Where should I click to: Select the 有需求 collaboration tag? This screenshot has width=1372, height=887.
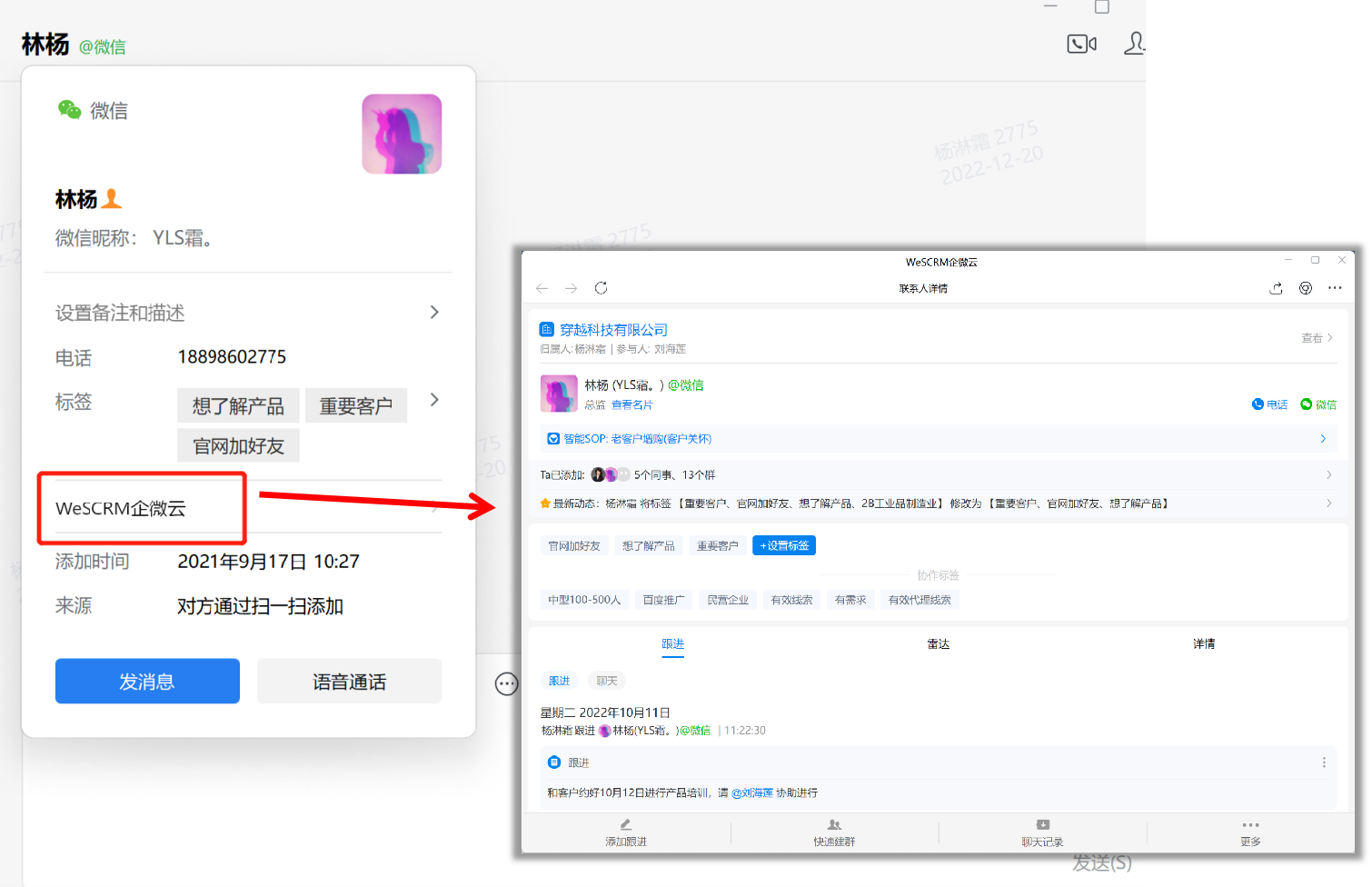point(850,600)
